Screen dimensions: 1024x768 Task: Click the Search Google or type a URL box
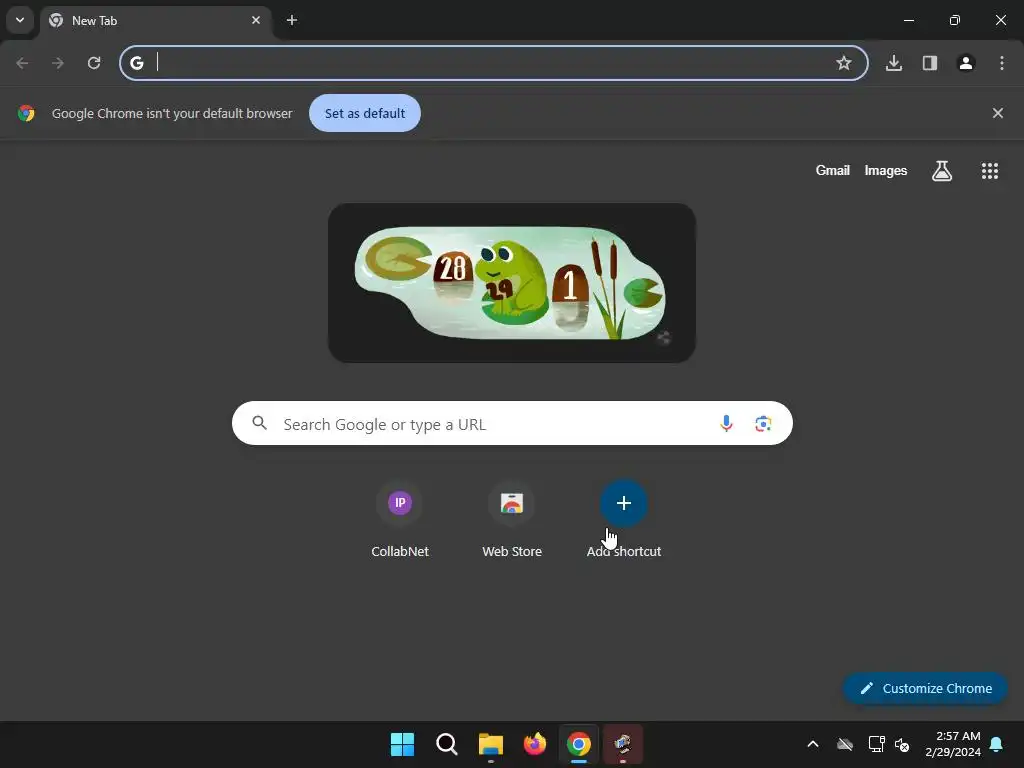coord(512,423)
